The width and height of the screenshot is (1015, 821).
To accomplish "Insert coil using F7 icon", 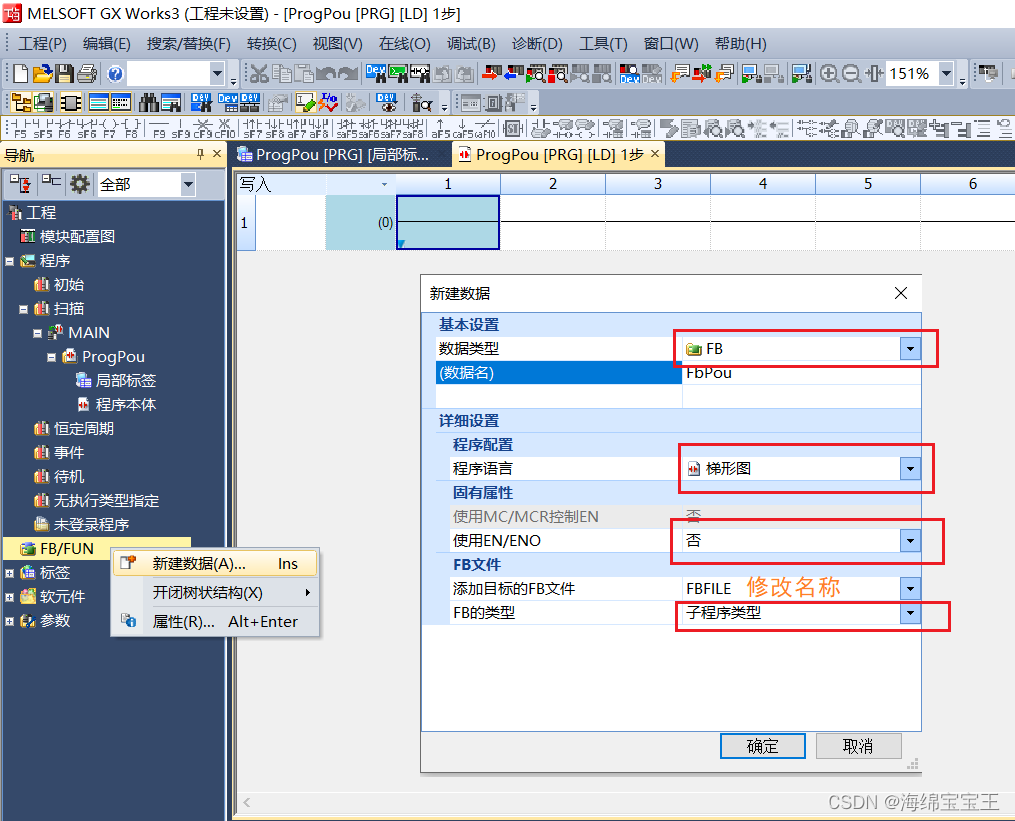I will point(109,128).
